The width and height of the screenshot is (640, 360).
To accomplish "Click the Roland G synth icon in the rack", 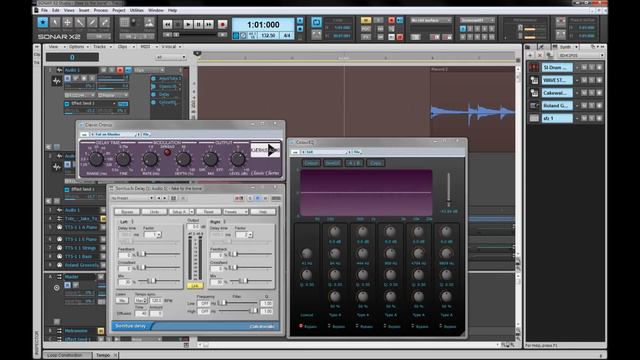I will pyautogui.click(x=534, y=105).
